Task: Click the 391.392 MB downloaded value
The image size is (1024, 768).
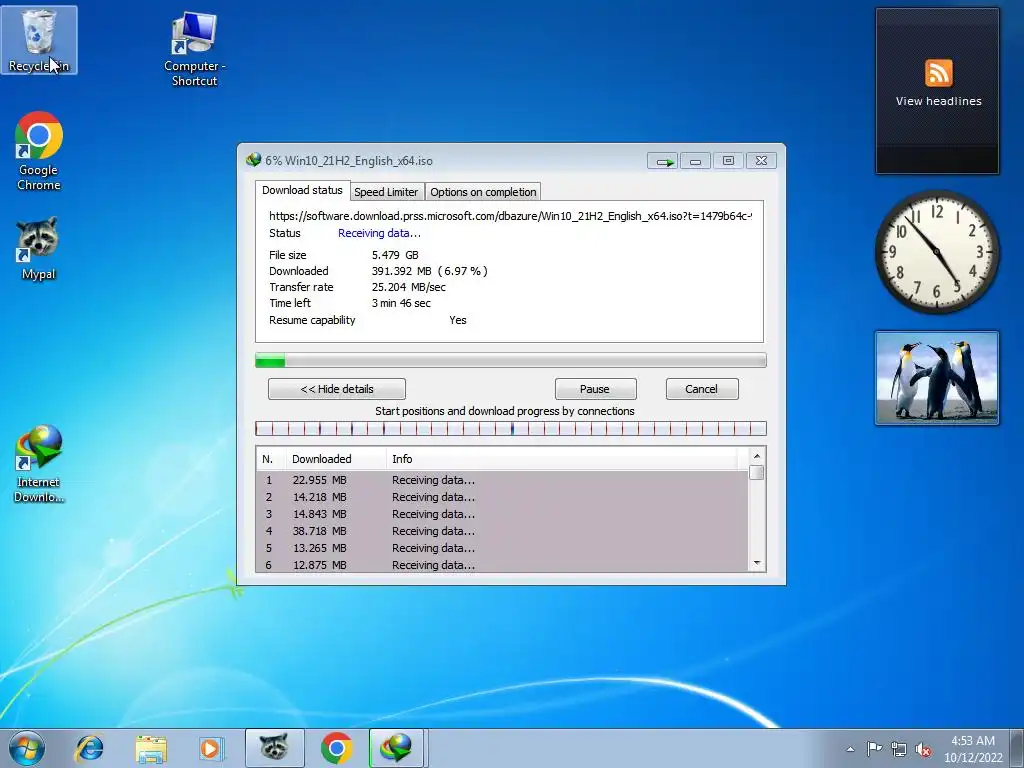Action: click(430, 271)
